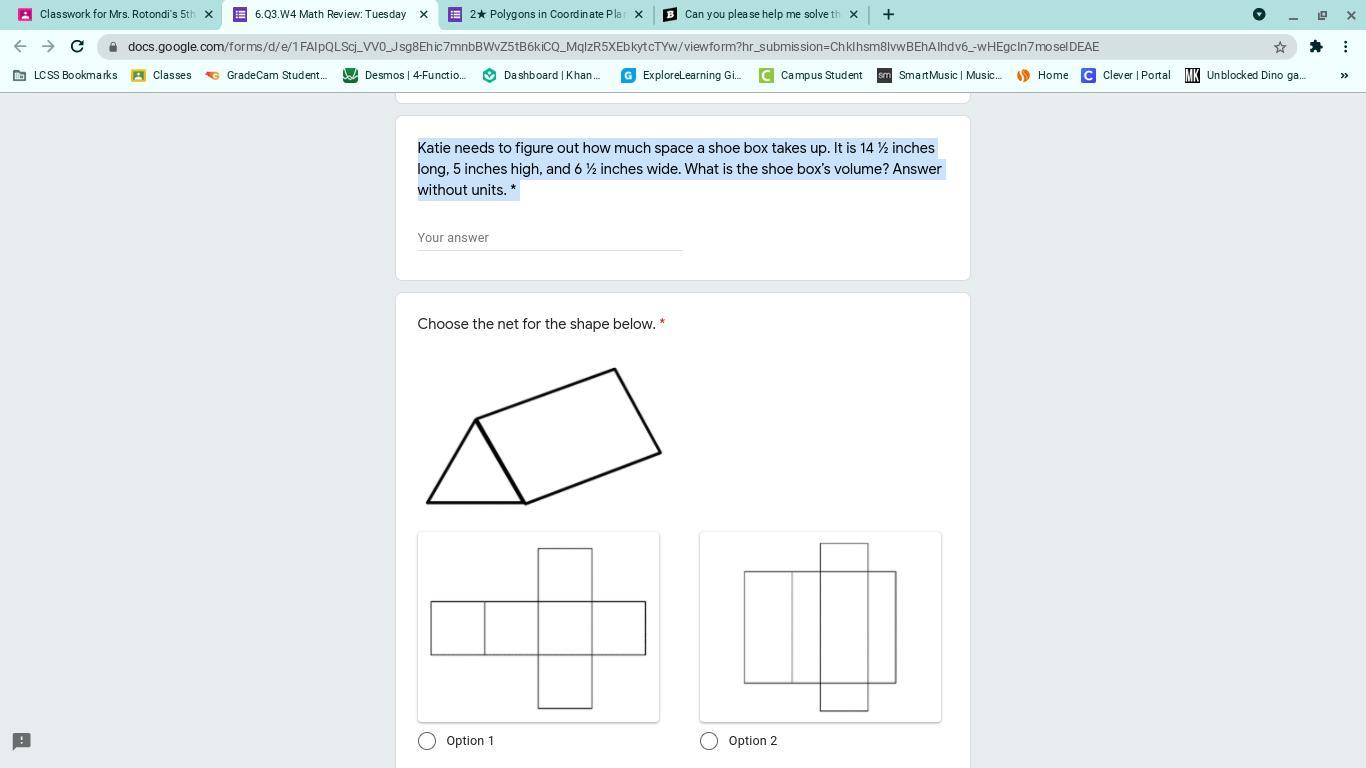Switch to Polygons in Coordinate Plane tab
1366x768 pixels.
click(x=546, y=14)
